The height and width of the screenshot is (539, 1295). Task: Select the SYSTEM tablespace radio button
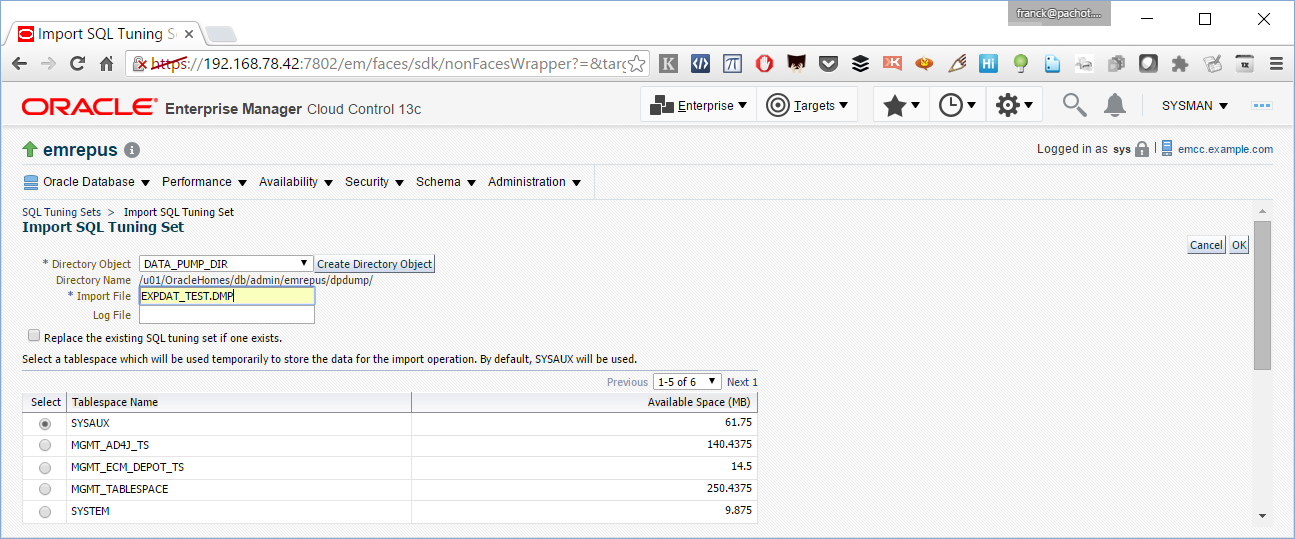click(x=45, y=512)
